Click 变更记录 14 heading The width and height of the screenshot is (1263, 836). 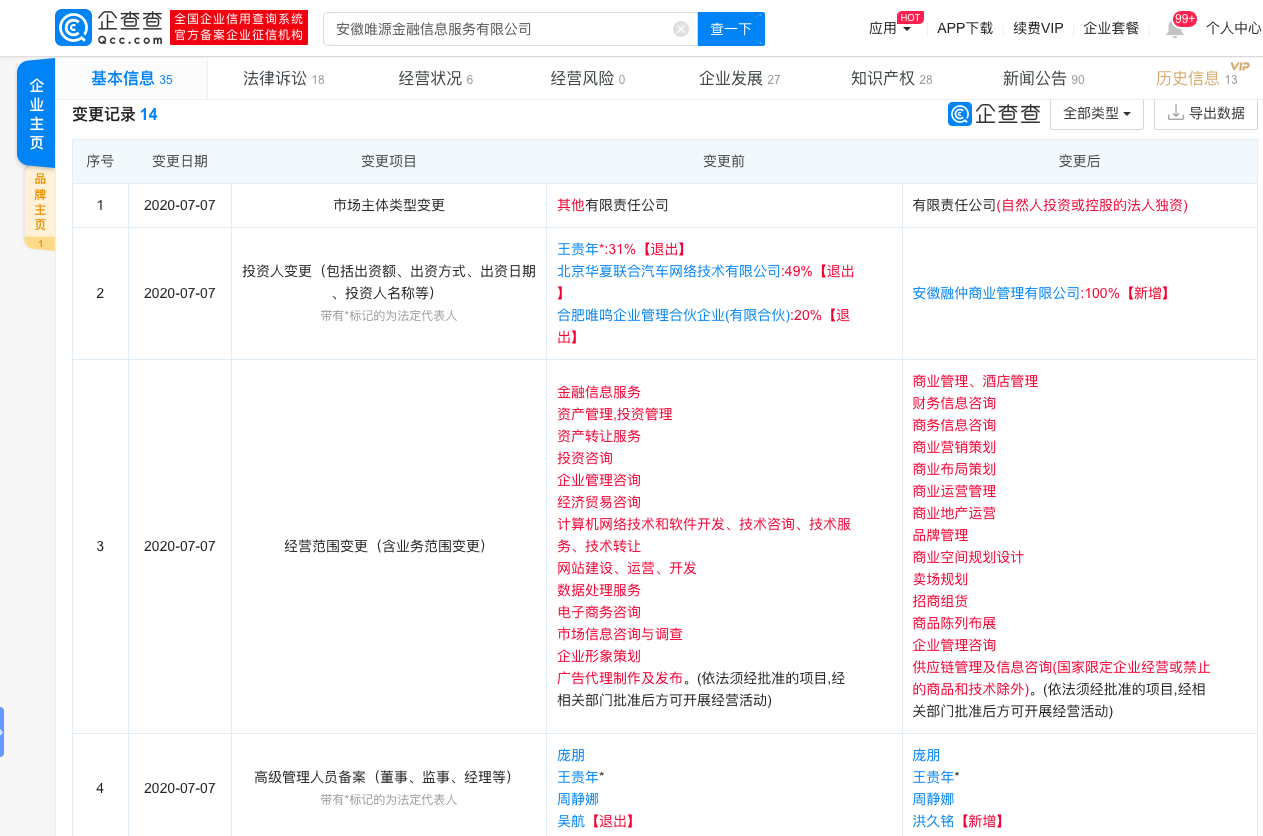[115, 114]
